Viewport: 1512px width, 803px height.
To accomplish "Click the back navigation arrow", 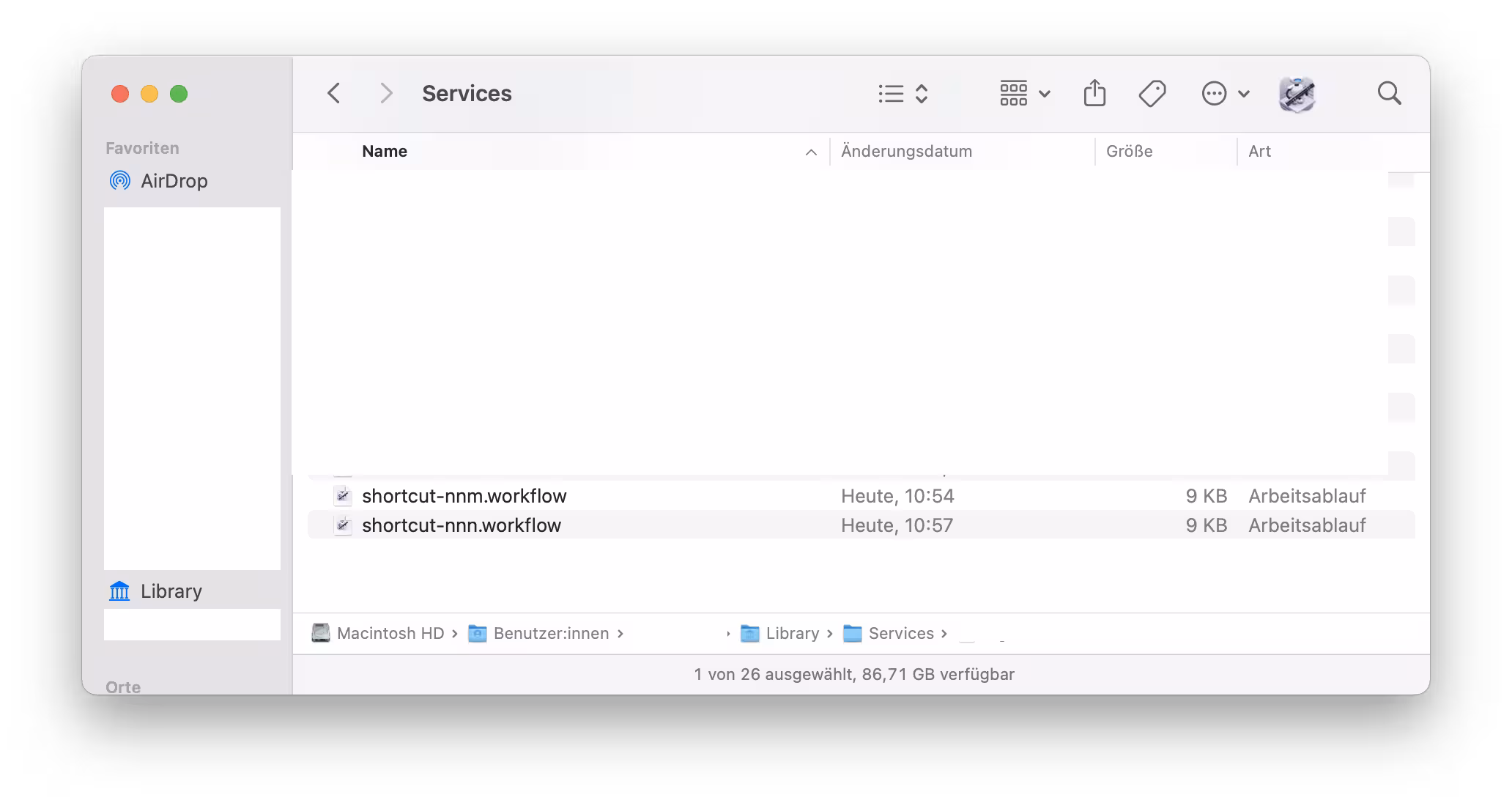I will pos(334,93).
